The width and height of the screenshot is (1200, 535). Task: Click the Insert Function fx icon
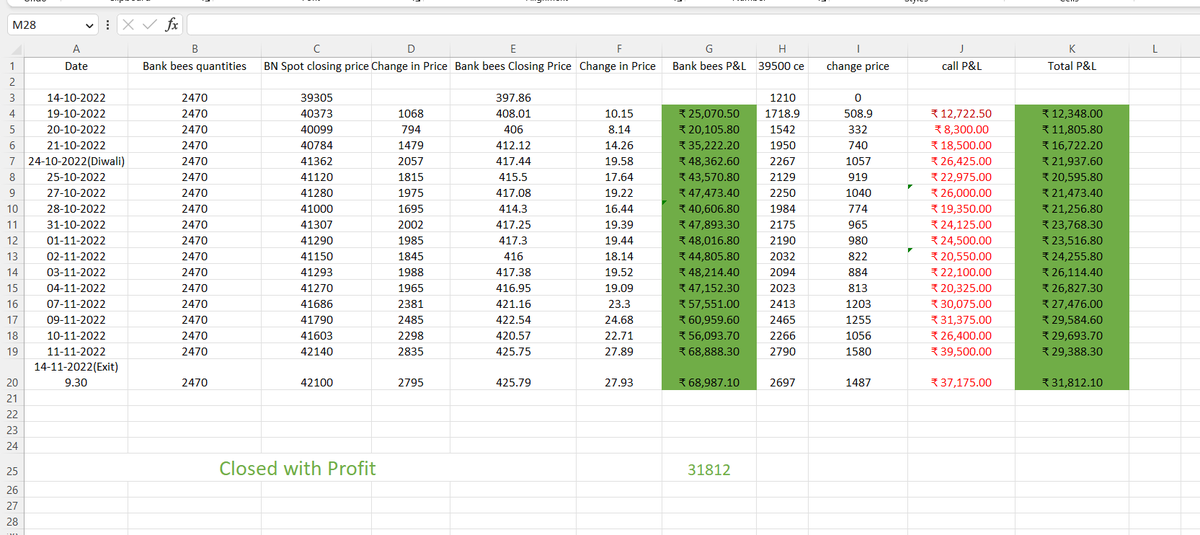[172, 23]
